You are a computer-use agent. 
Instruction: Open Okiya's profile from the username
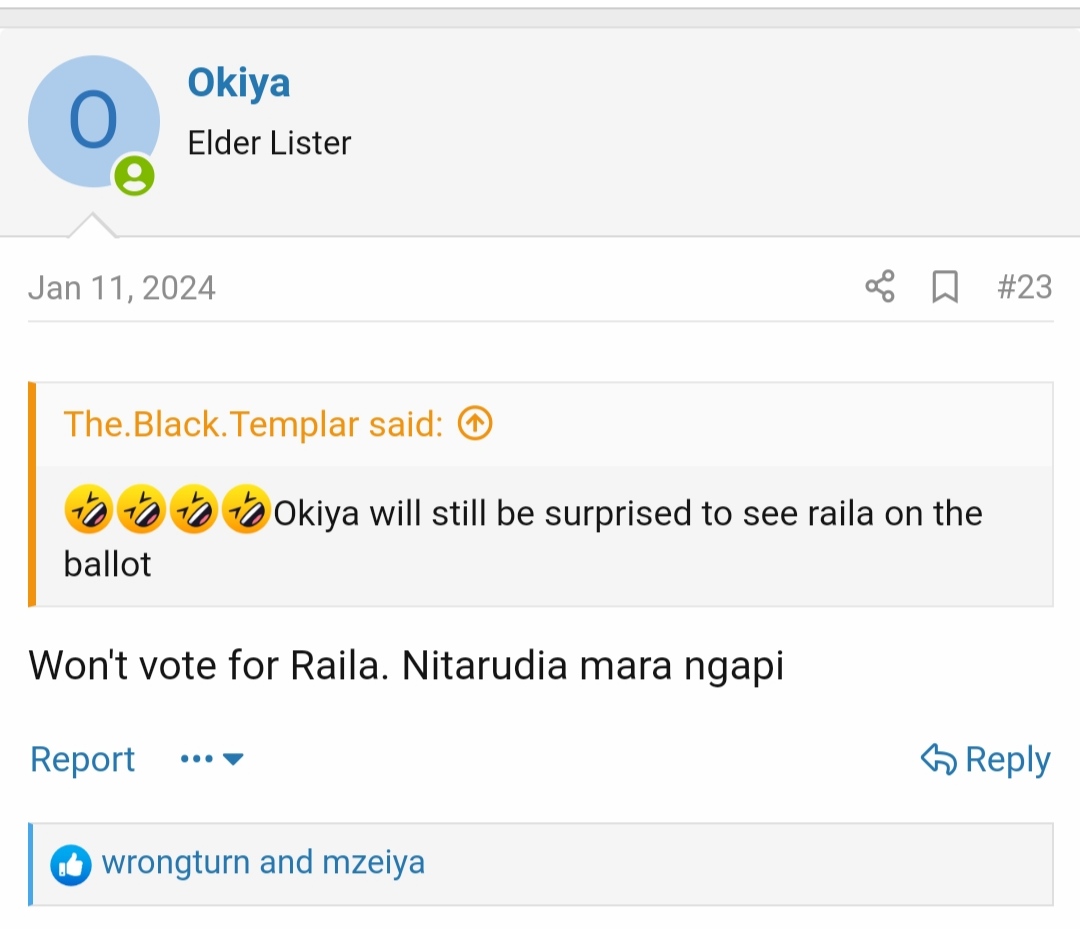click(x=239, y=83)
